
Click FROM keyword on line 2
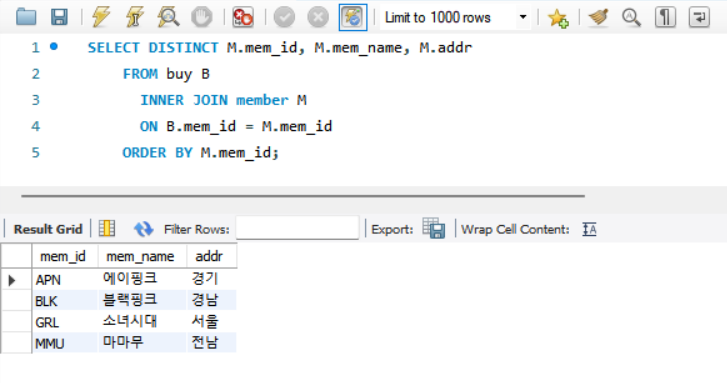(x=140, y=74)
